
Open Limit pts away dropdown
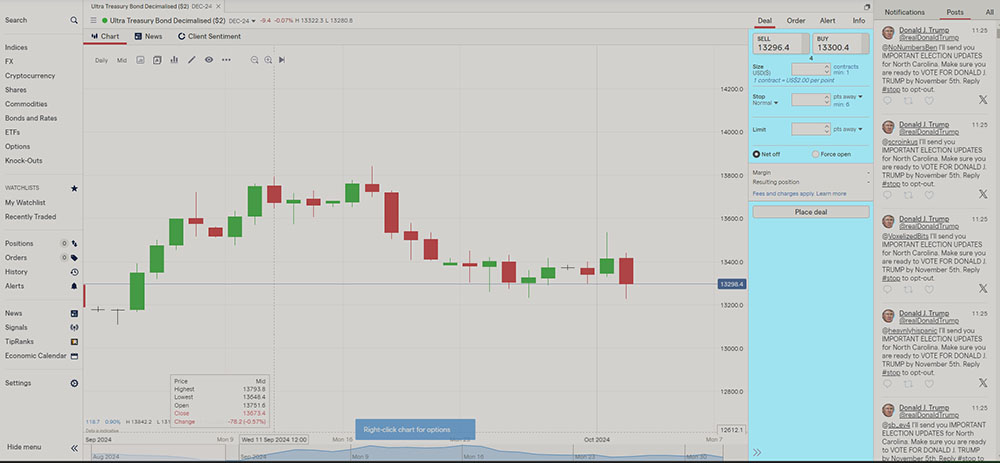pyautogui.click(x=845, y=129)
